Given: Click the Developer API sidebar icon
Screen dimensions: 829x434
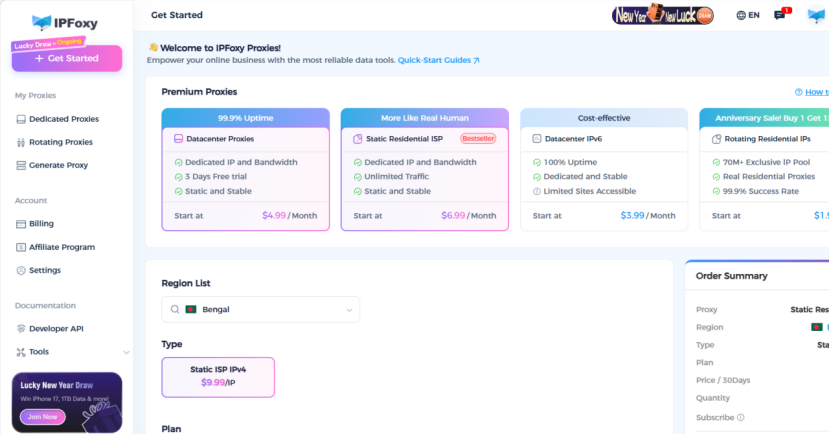Looking at the screenshot, I should (21, 328).
